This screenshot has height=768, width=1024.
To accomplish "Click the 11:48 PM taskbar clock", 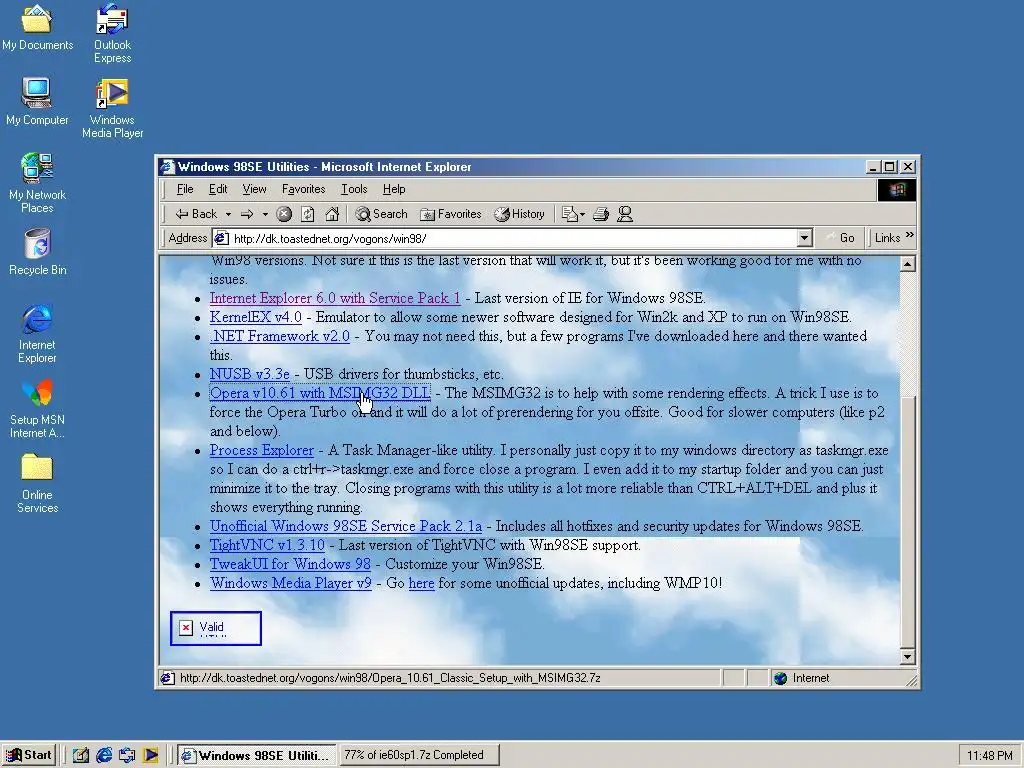I will [x=989, y=756].
